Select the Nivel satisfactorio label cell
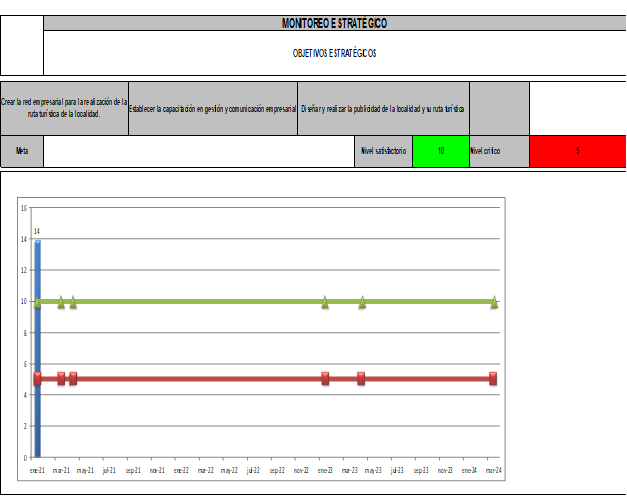This screenshot has width=627, height=496. [x=385, y=151]
